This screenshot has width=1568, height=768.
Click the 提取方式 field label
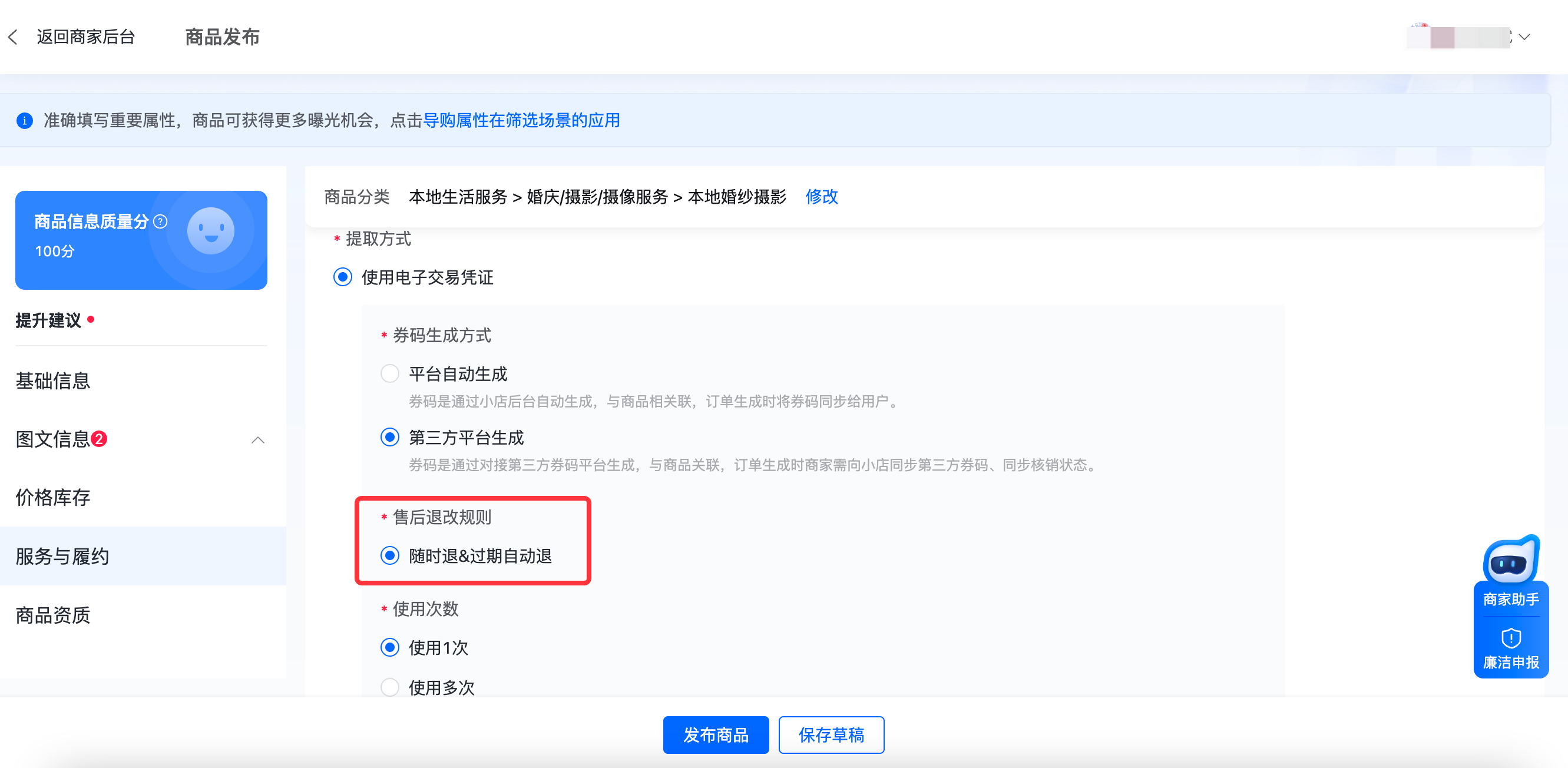coord(379,239)
